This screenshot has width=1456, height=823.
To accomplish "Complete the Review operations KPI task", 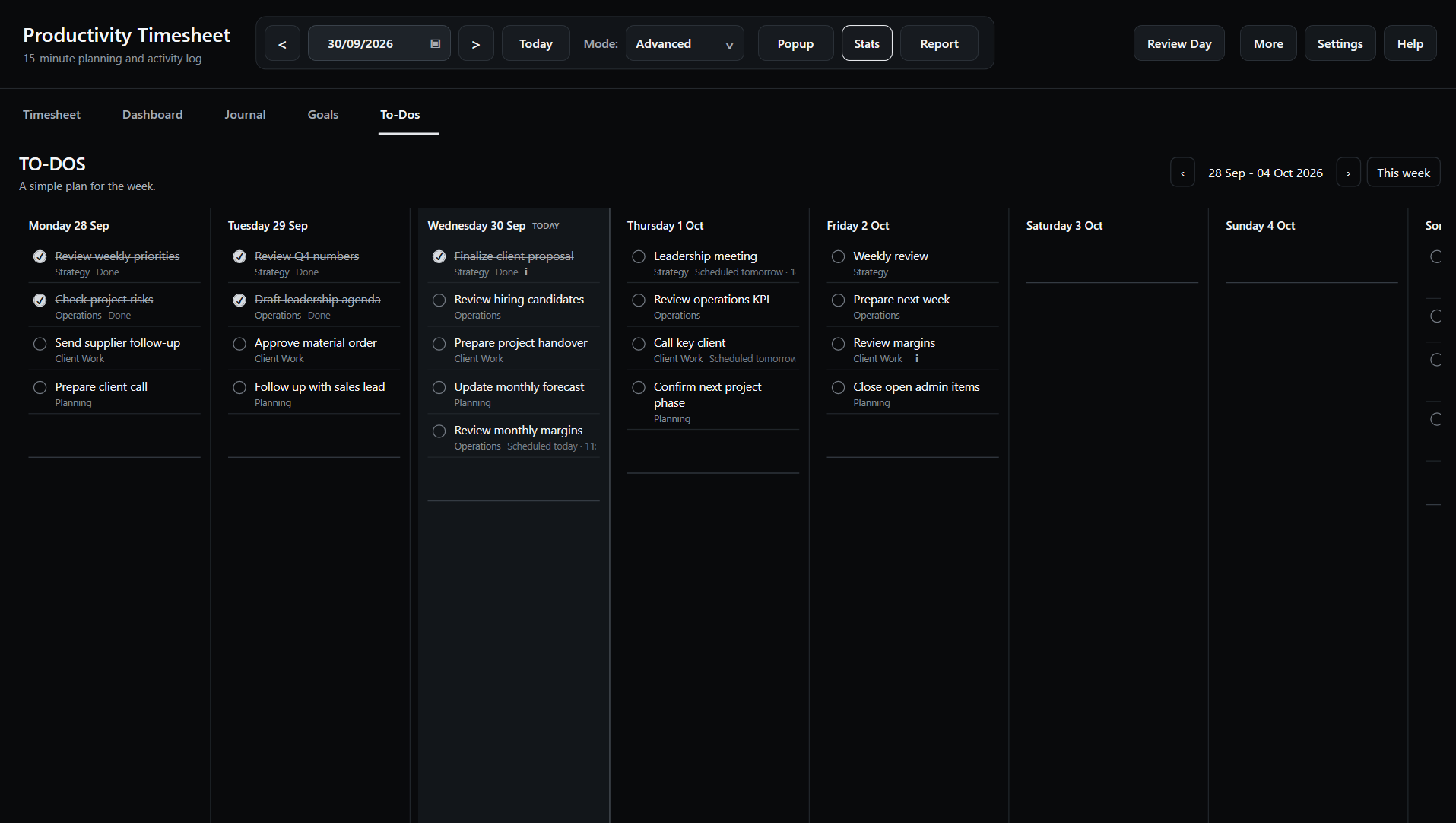I will [x=639, y=300].
